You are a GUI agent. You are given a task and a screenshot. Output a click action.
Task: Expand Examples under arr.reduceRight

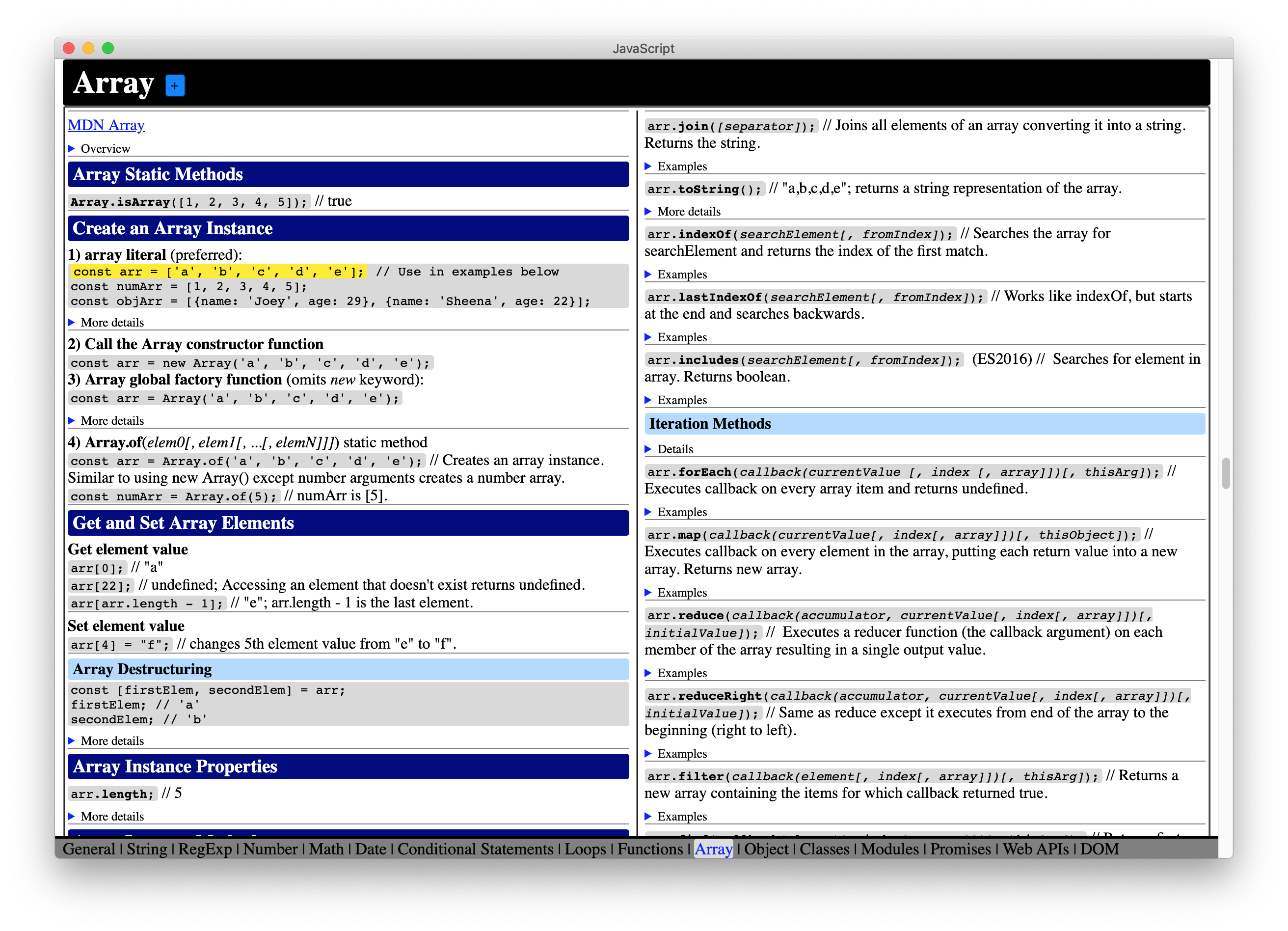click(x=648, y=754)
